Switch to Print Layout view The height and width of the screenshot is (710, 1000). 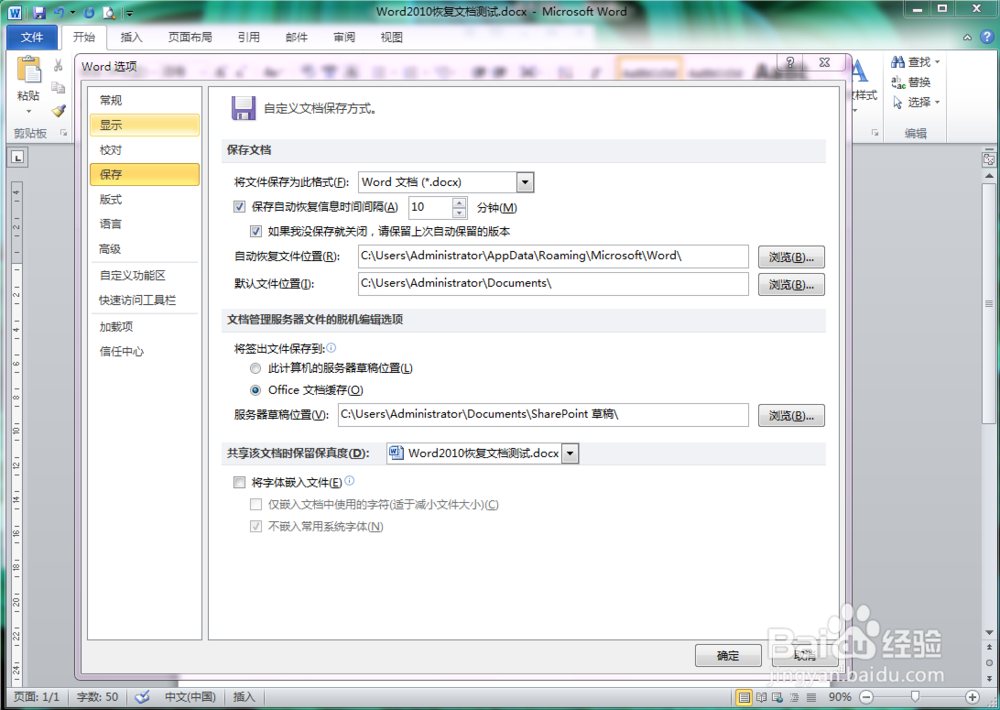[744, 697]
